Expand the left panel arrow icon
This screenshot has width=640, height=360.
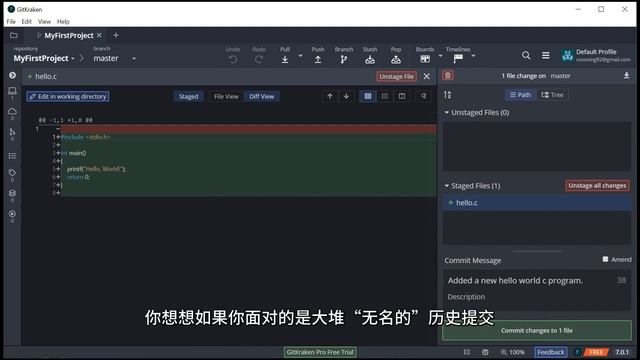coord(12,76)
